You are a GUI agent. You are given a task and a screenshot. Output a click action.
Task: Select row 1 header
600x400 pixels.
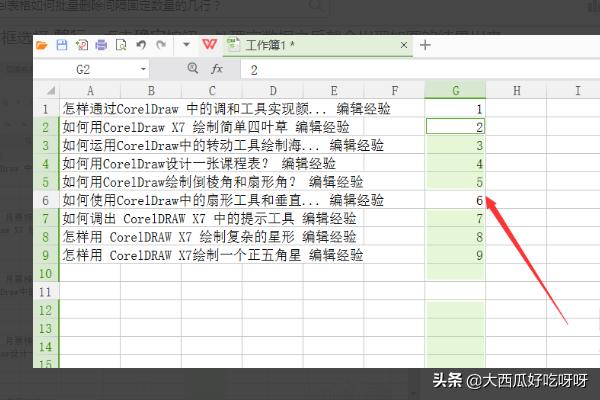pos(46,109)
